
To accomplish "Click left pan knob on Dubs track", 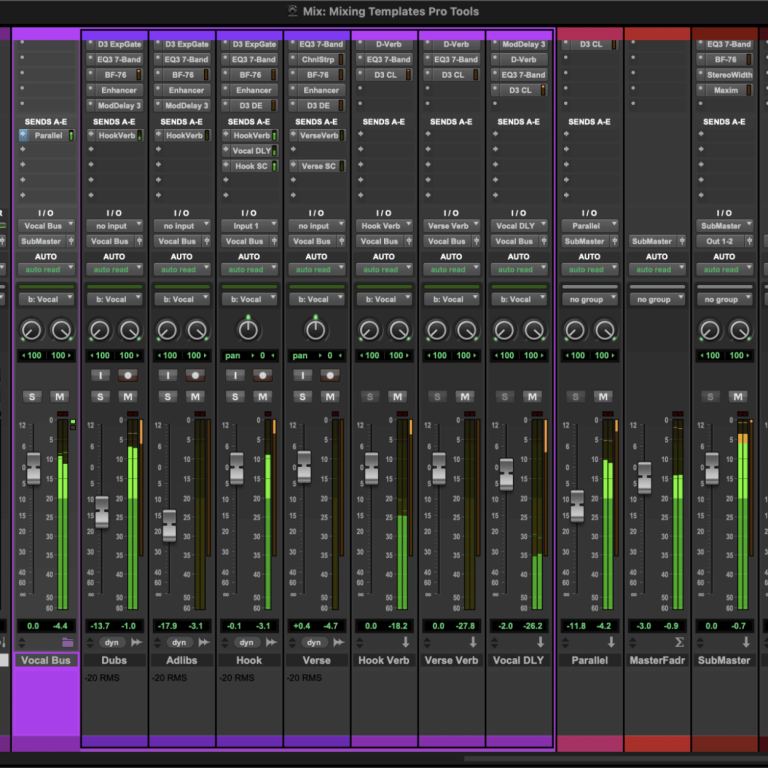I will (100, 331).
